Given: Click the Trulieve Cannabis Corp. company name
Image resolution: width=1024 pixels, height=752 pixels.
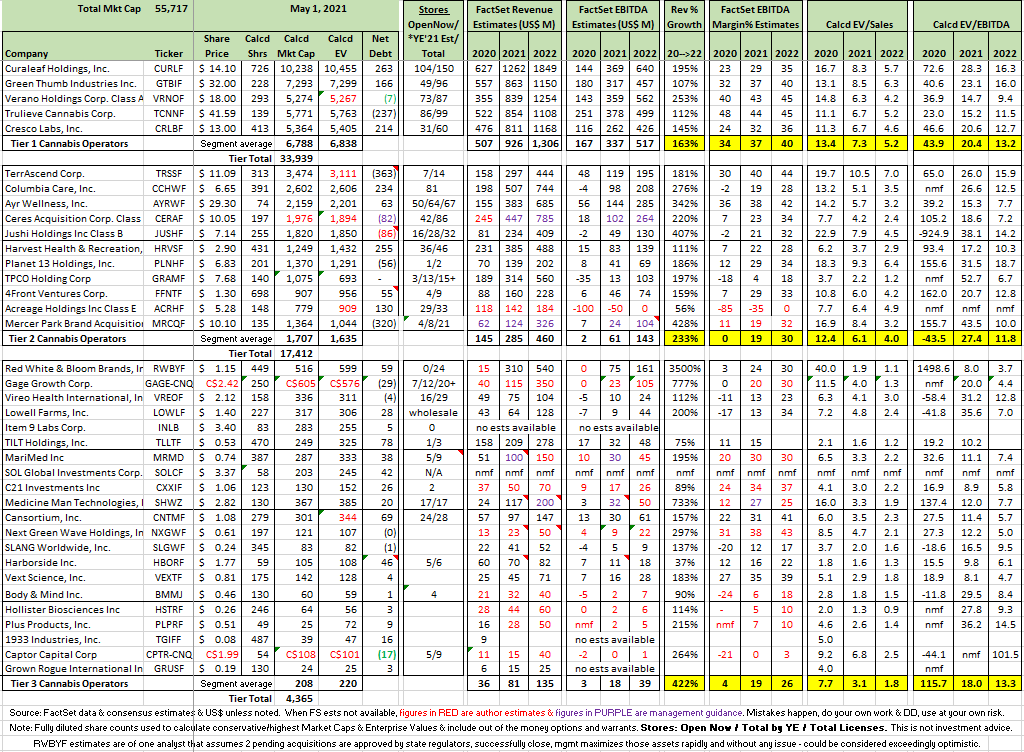Looking at the screenshot, I should tap(60, 114).
